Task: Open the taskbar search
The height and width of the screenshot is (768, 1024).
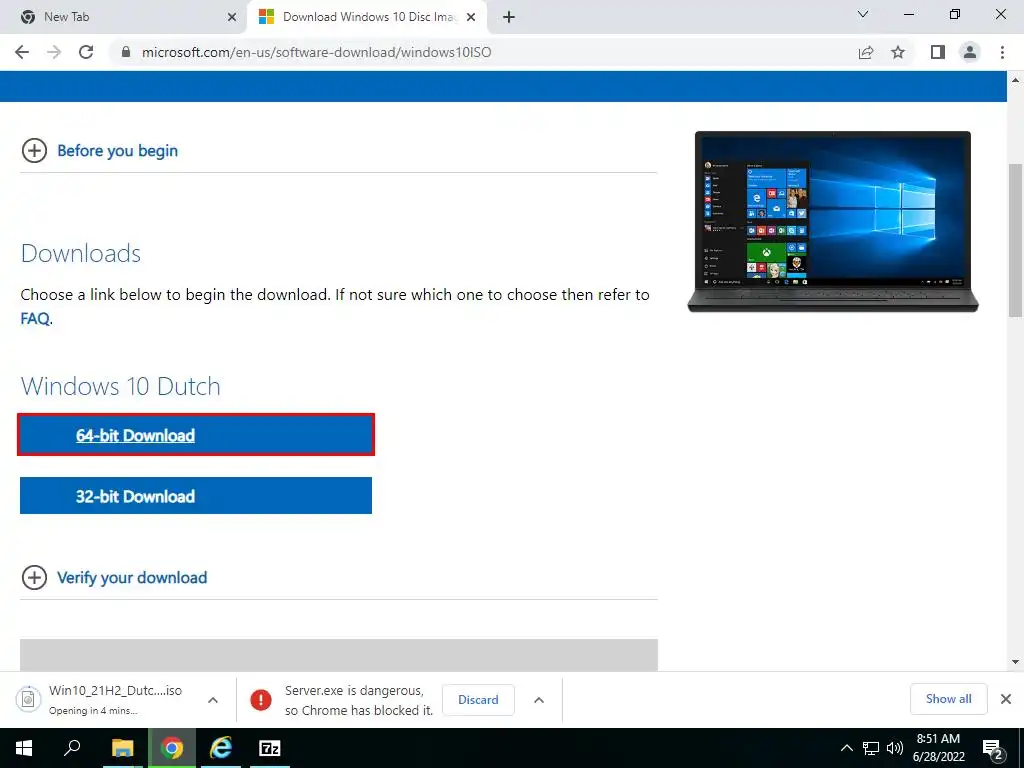Action: (72, 748)
